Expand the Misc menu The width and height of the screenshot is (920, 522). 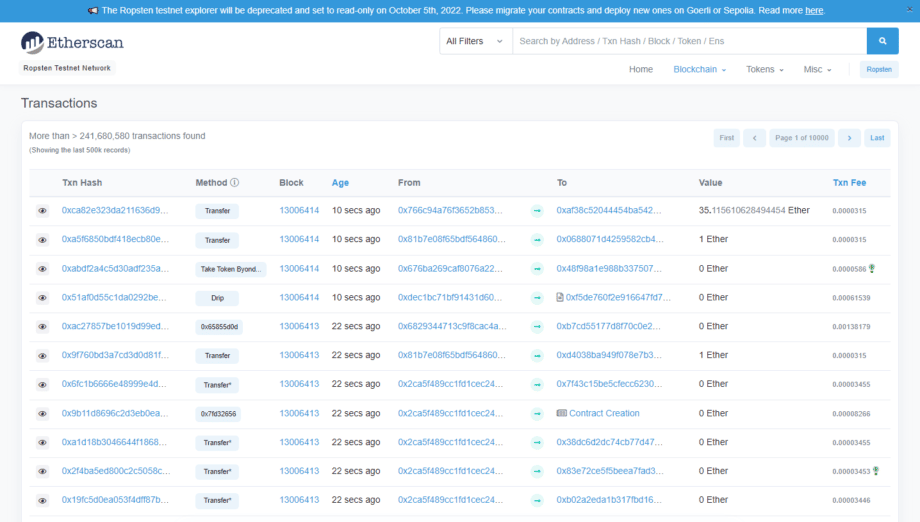[x=817, y=69]
